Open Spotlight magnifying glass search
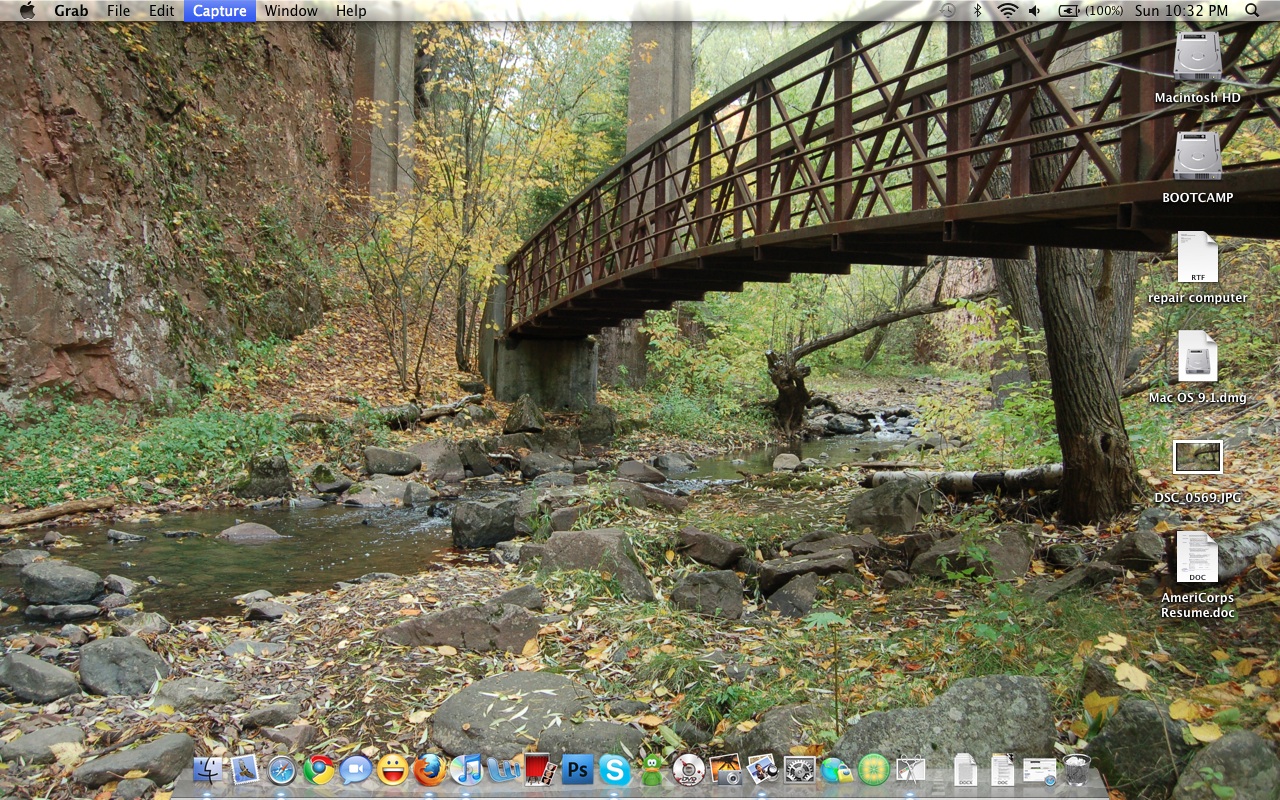The height and width of the screenshot is (800, 1280). tap(1253, 10)
